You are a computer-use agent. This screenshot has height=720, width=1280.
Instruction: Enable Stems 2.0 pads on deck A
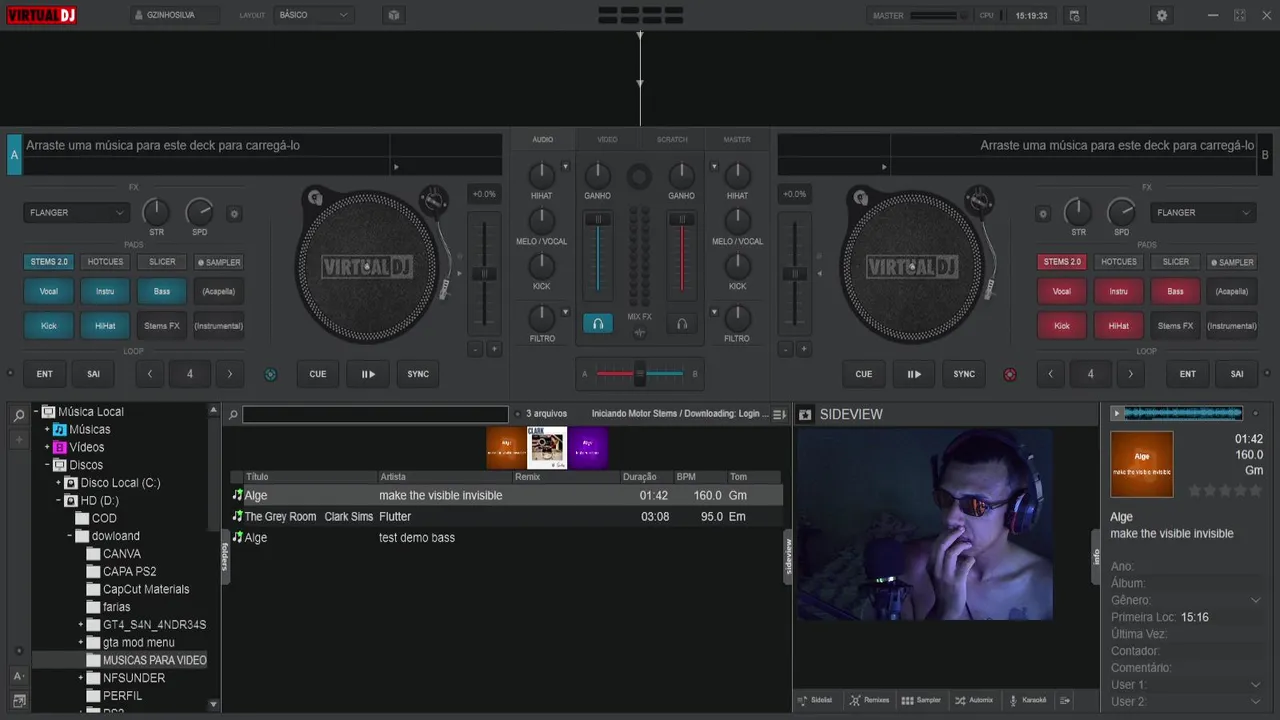(x=49, y=262)
